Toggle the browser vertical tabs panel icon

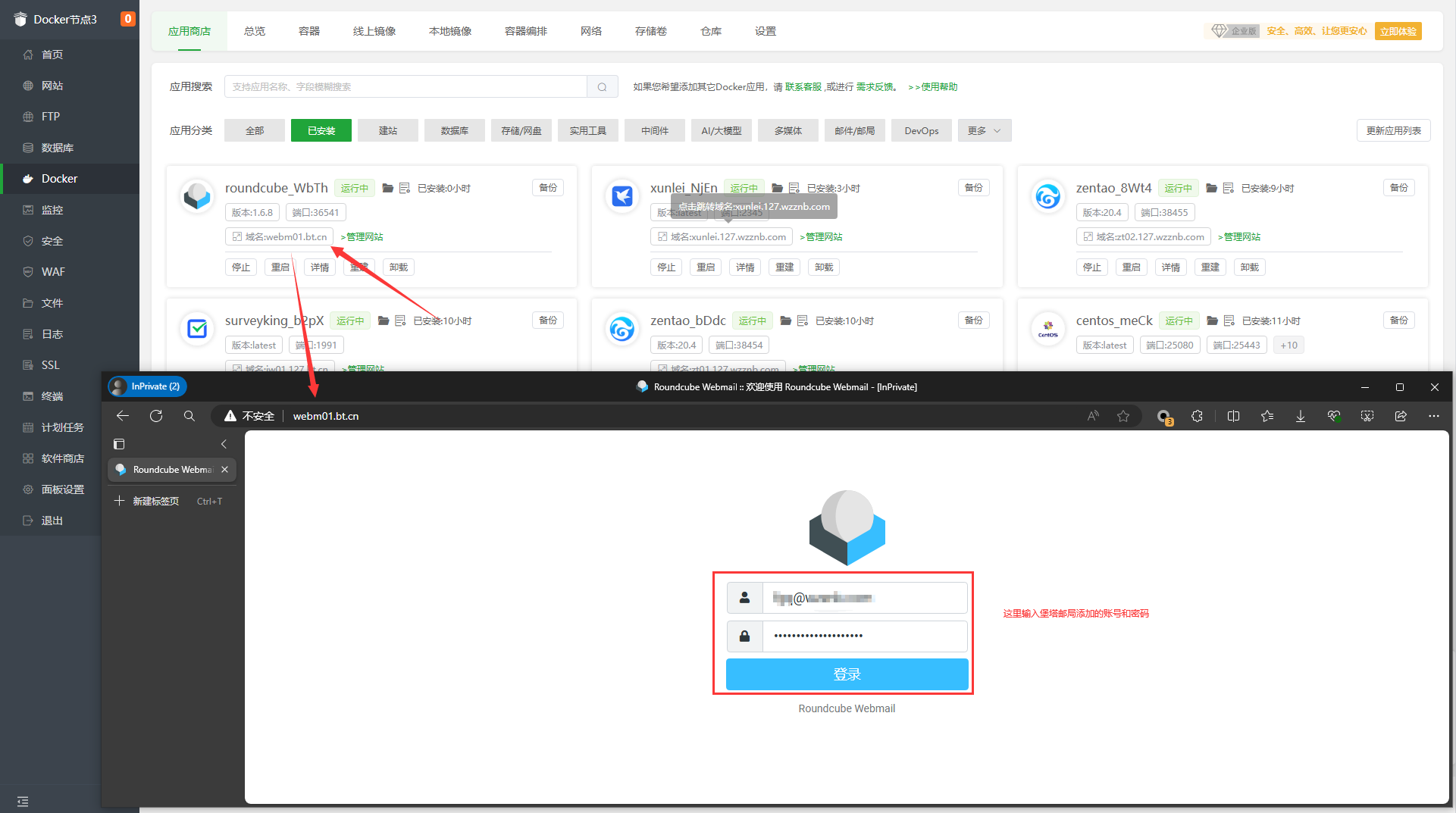tap(119, 444)
